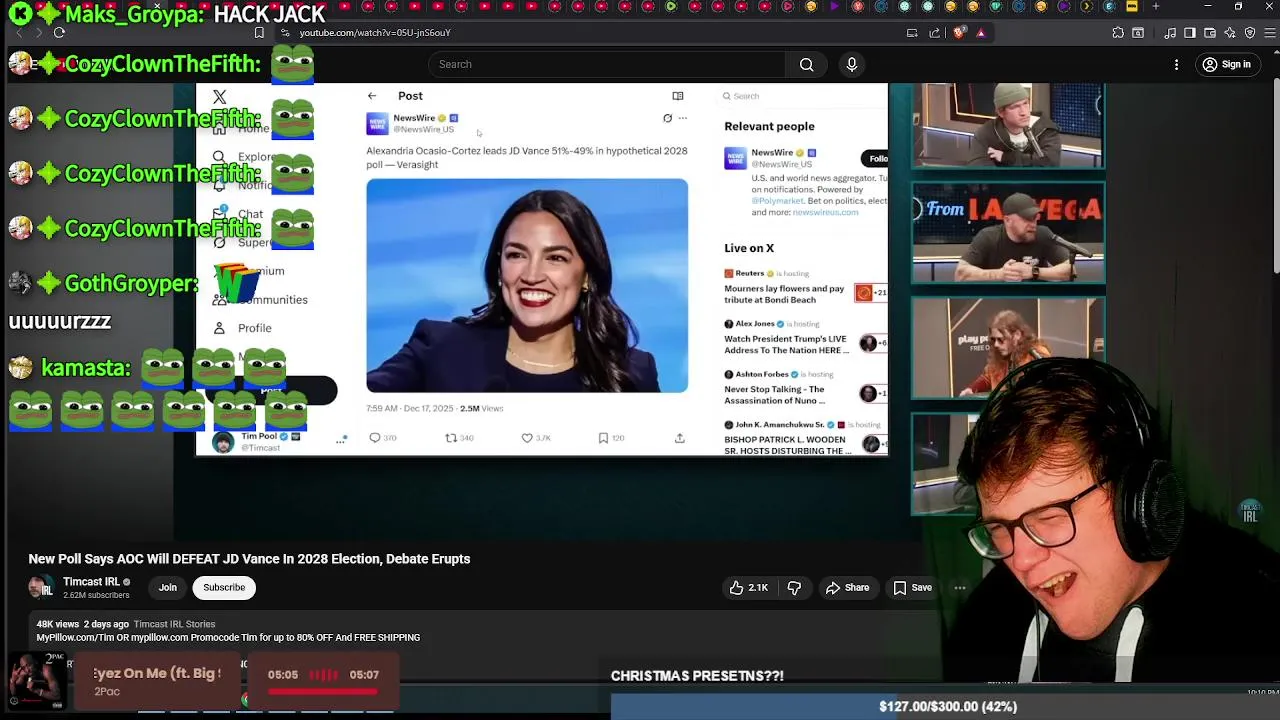Click the Join membership button

click(x=167, y=587)
